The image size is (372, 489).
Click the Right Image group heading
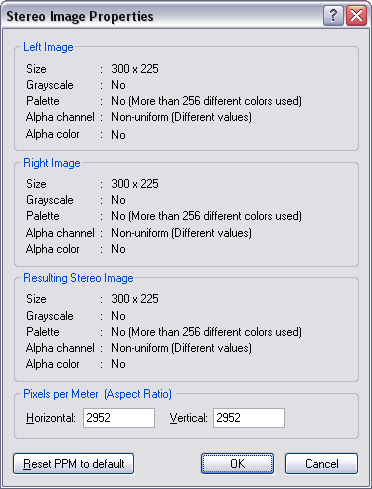[52, 163]
